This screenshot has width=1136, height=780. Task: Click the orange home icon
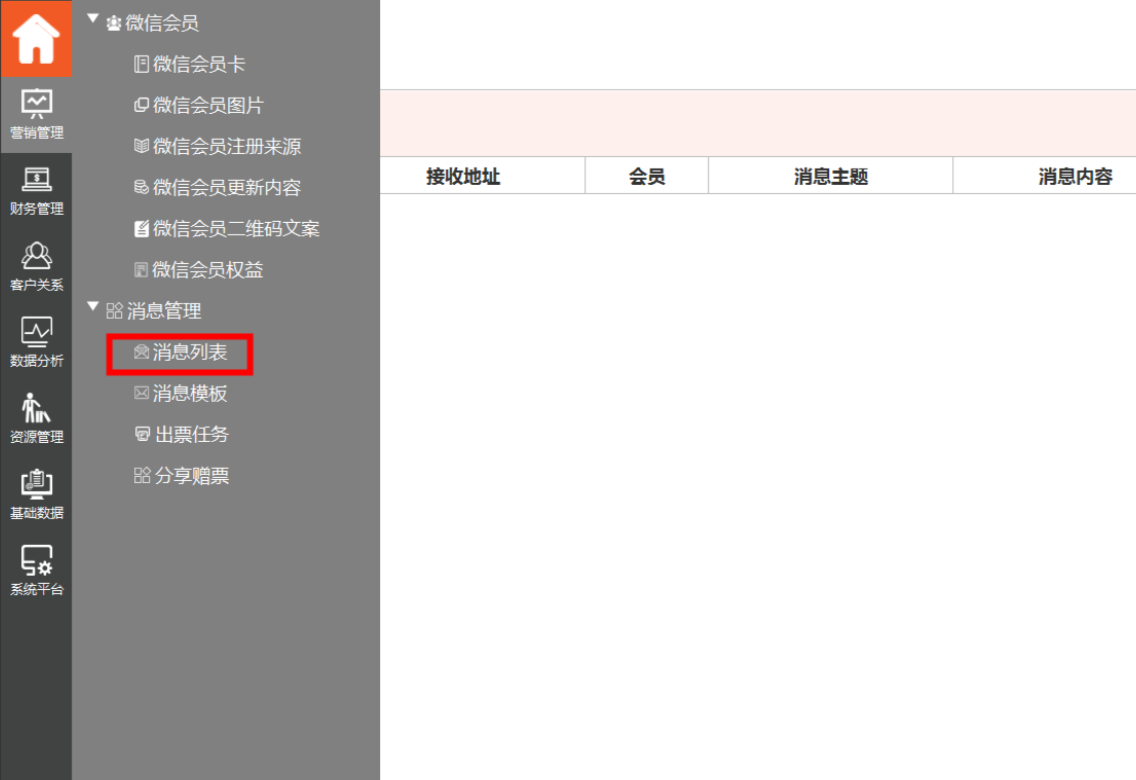click(x=36, y=39)
